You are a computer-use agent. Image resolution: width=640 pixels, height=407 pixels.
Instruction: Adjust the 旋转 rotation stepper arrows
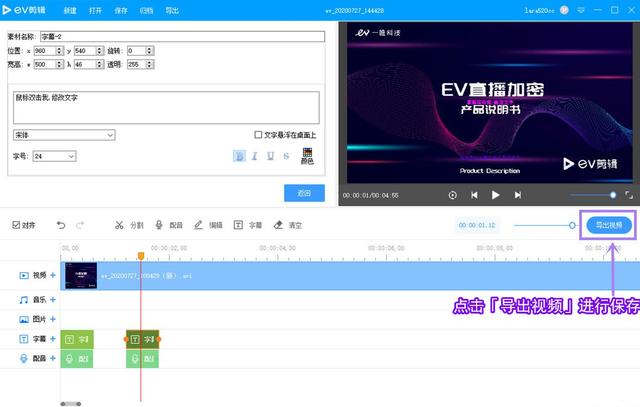(x=150, y=51)
